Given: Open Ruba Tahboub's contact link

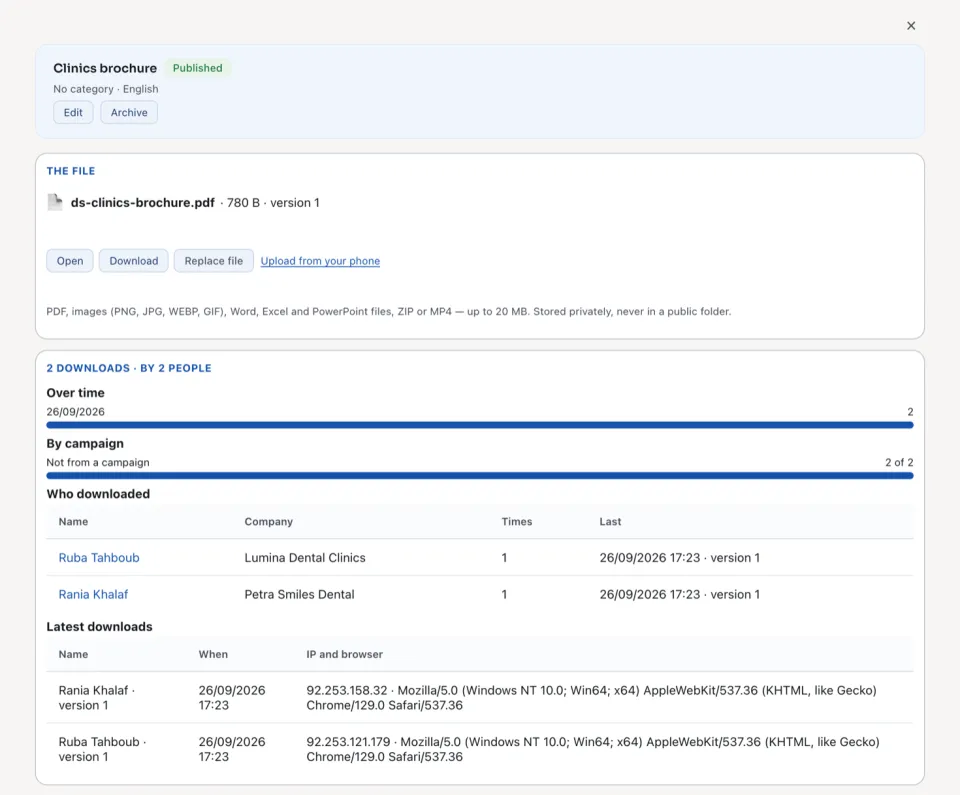Looking at the screenshot, I should tap(99, 558).
